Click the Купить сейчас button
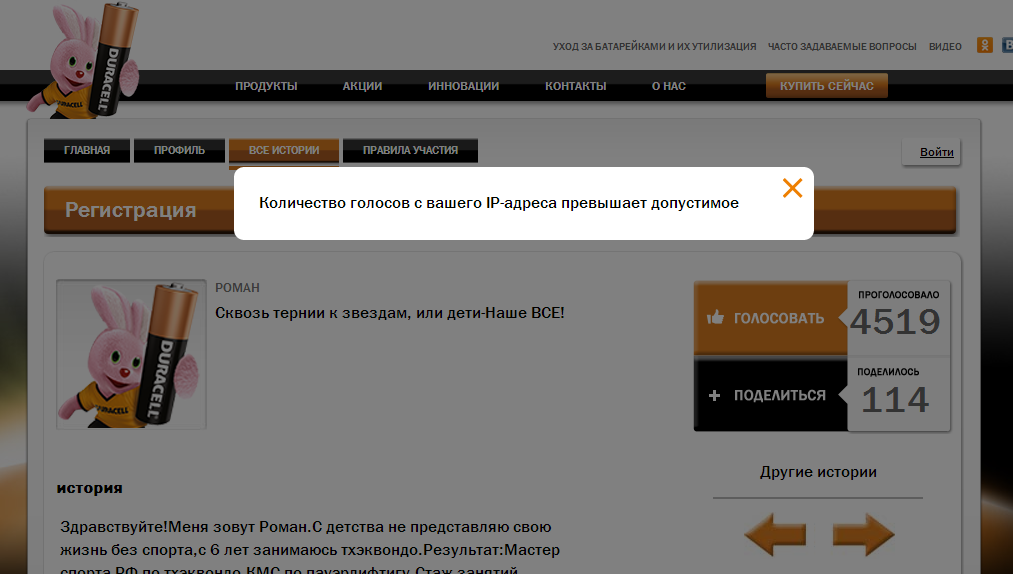 click(x=827, y=86)
